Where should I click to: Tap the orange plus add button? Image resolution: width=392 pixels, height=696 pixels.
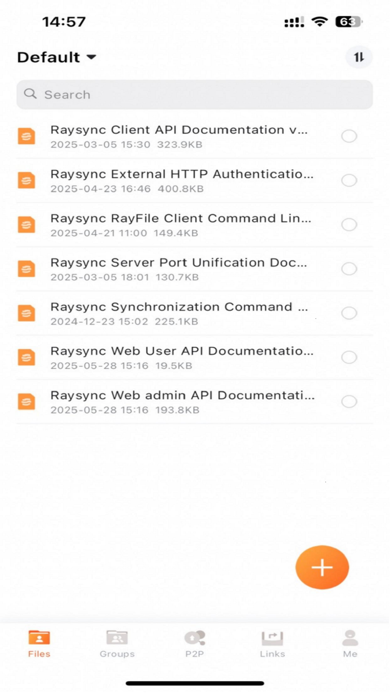coord(322,567)
